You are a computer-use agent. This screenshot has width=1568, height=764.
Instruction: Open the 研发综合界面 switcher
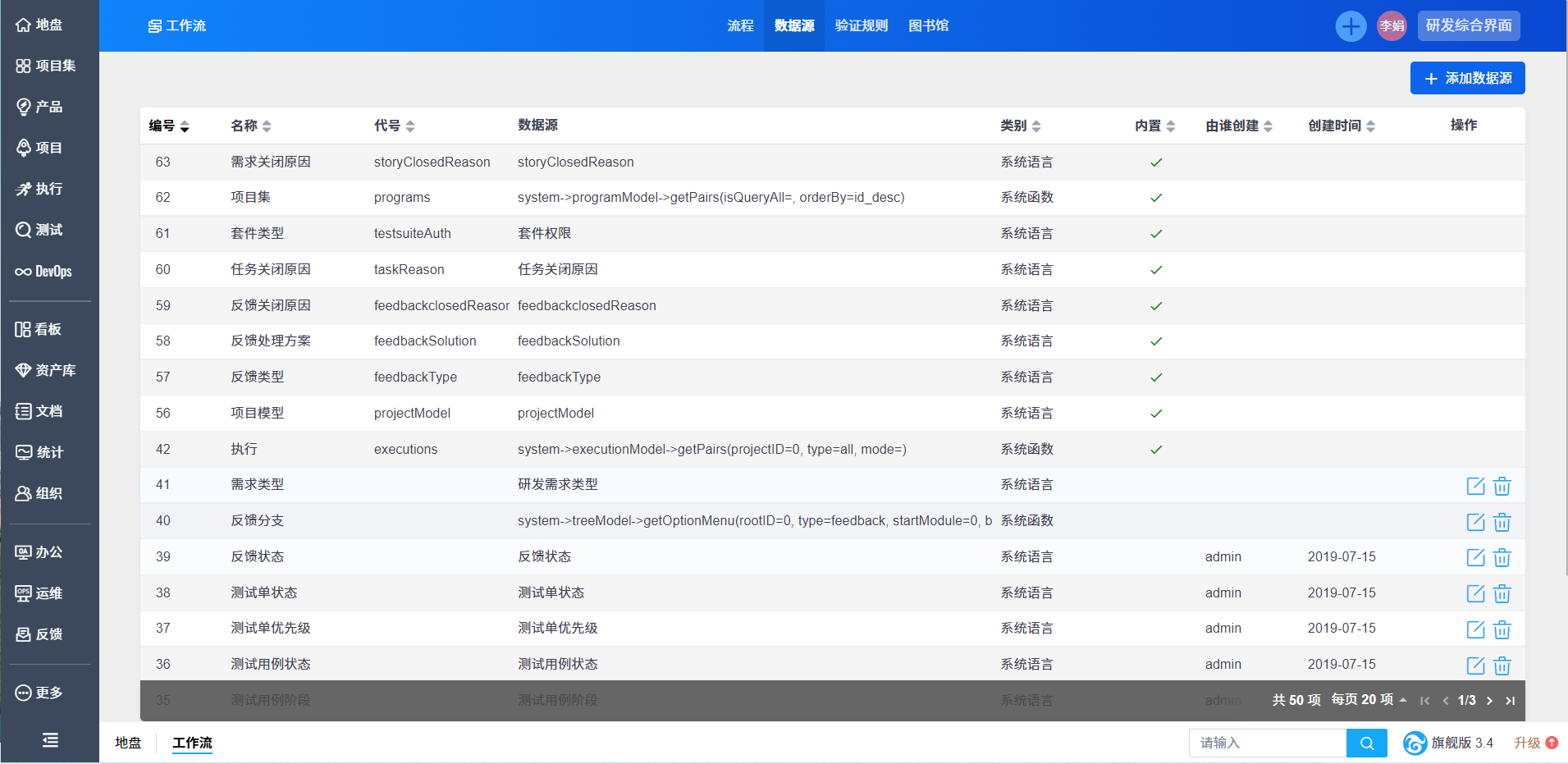click(1468, 25)
